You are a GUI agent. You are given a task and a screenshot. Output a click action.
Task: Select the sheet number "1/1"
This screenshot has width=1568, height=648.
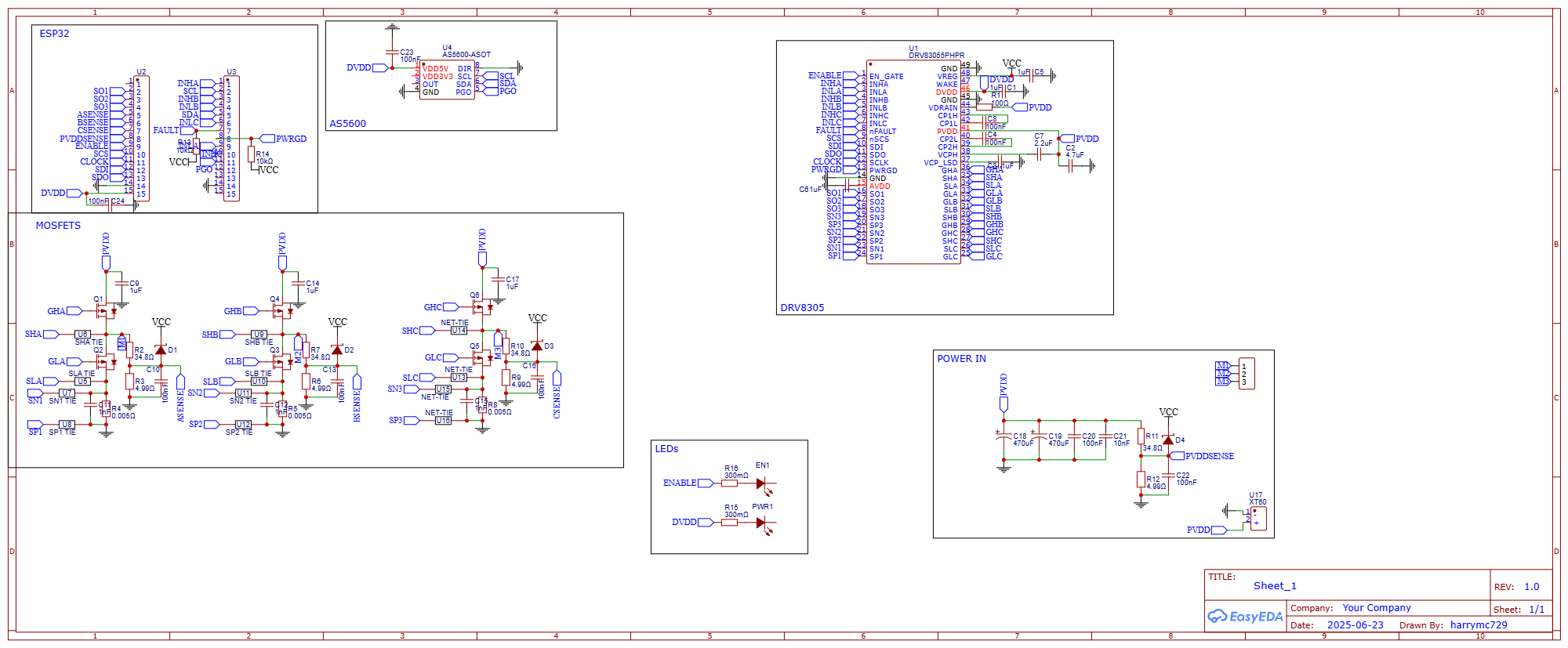(1537, 610)
